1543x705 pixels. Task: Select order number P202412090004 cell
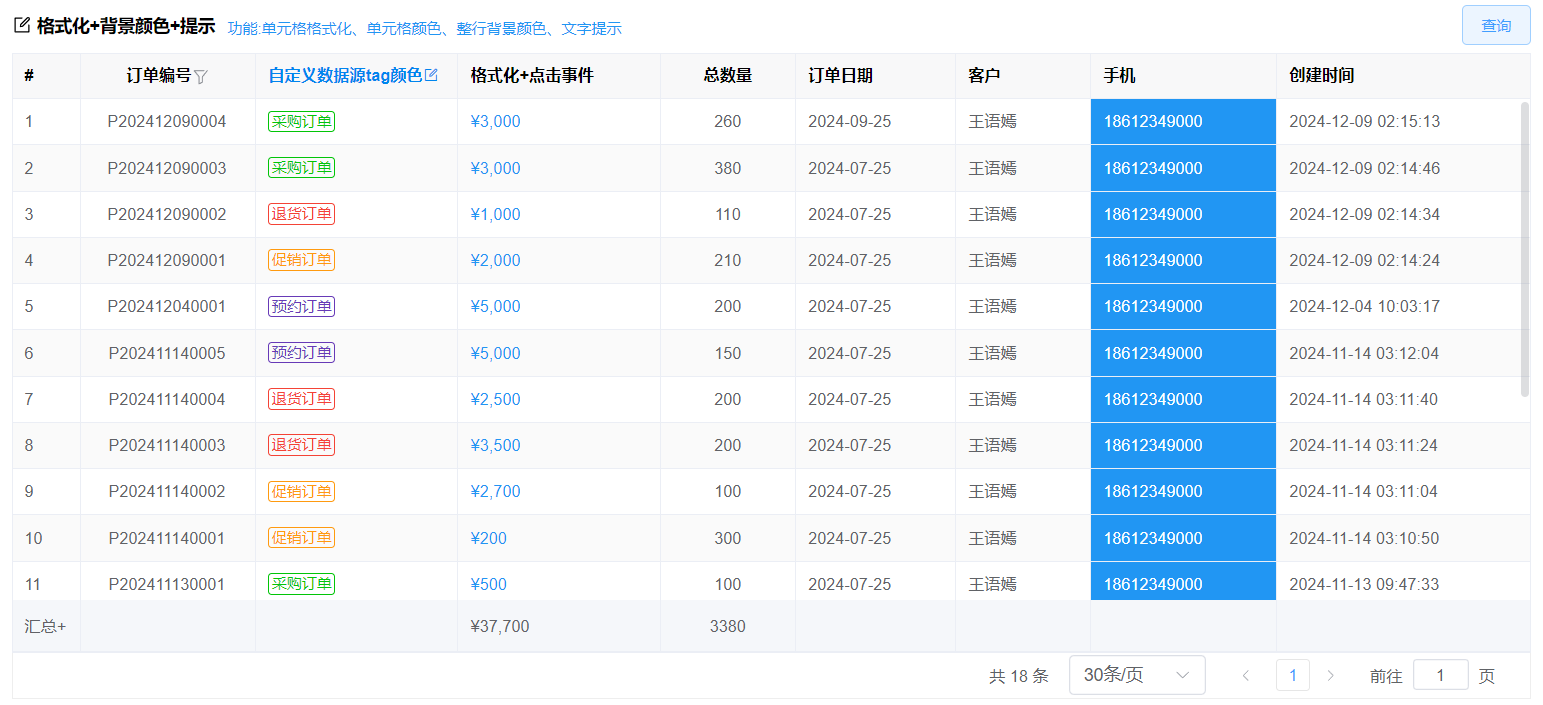[x=167, y=122]
